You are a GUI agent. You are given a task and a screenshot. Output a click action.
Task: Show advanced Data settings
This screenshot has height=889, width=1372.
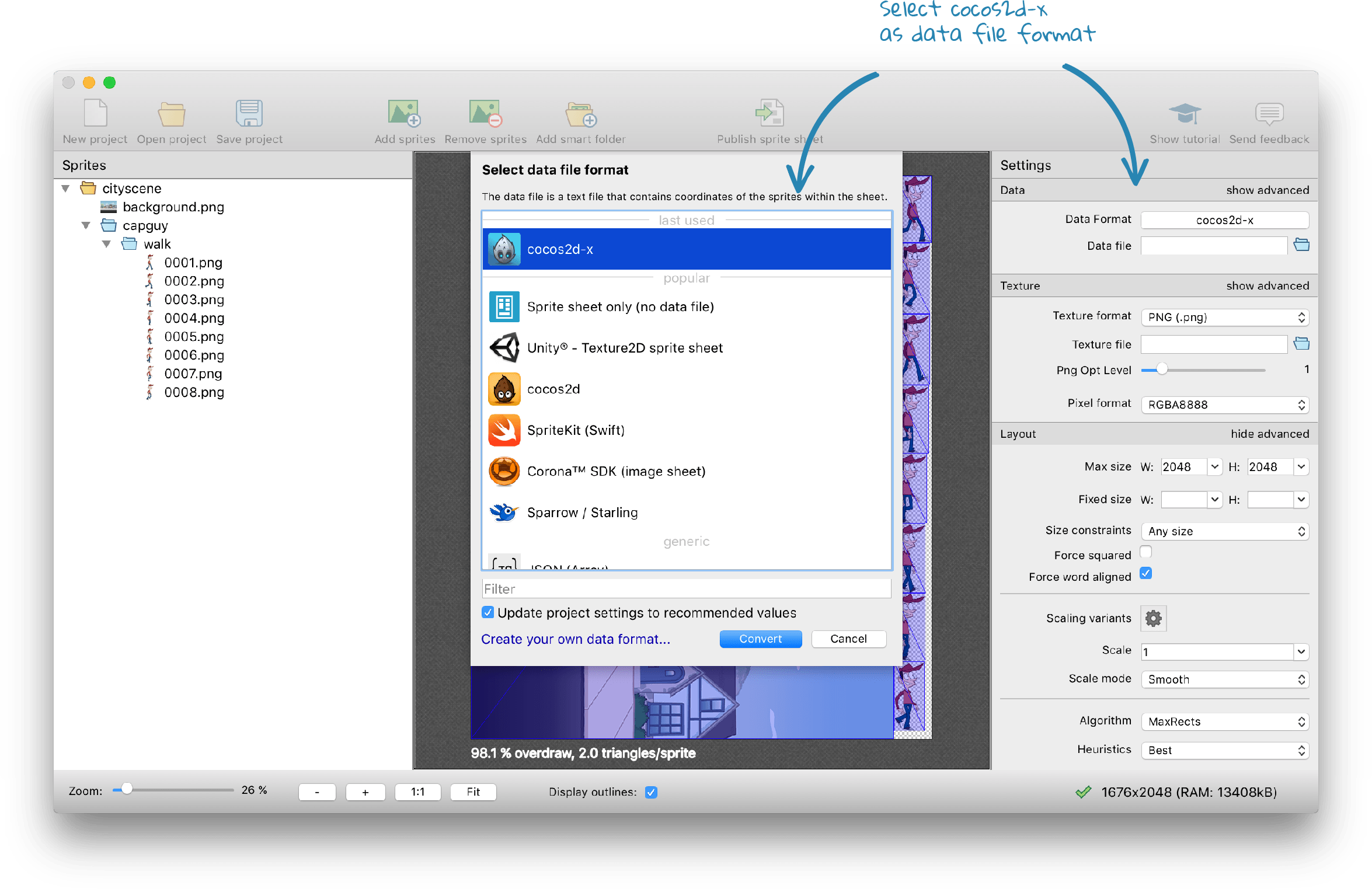click(1267, 190)
